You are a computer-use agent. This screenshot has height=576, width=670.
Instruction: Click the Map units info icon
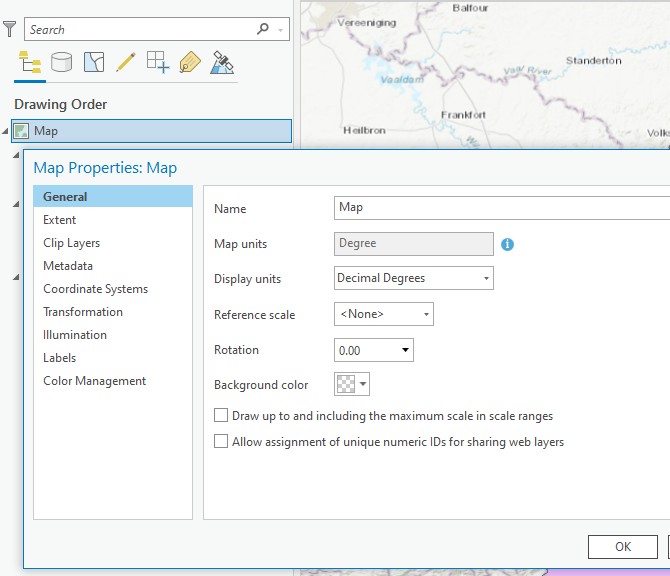(x=507, y=244)
